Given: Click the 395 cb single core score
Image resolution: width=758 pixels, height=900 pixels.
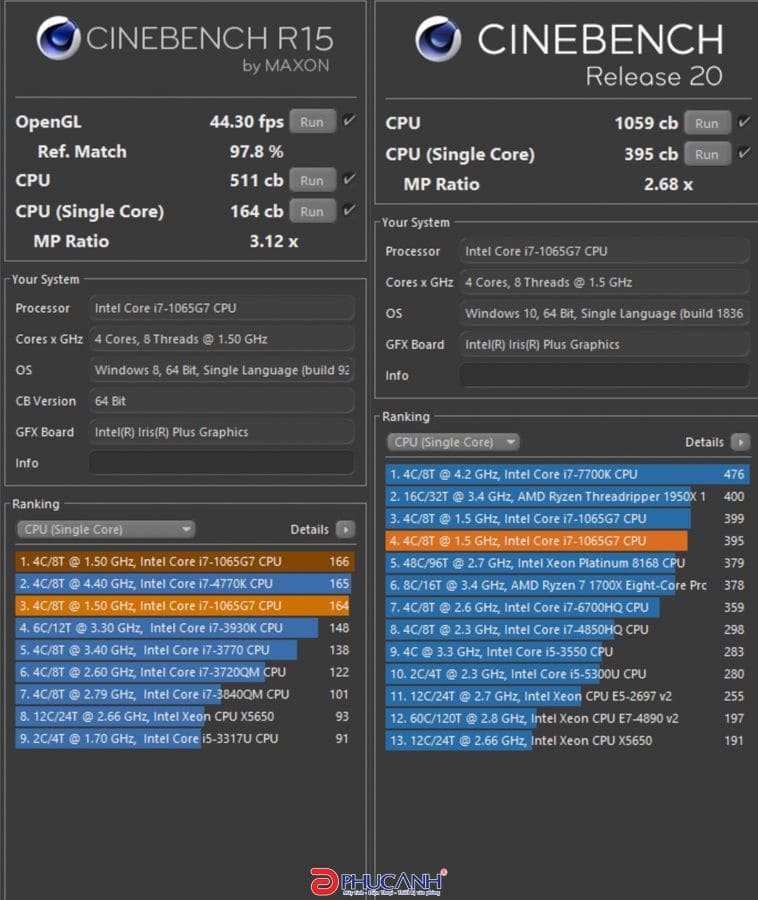Looking at the screenshot, I should (x=651, y=154).
